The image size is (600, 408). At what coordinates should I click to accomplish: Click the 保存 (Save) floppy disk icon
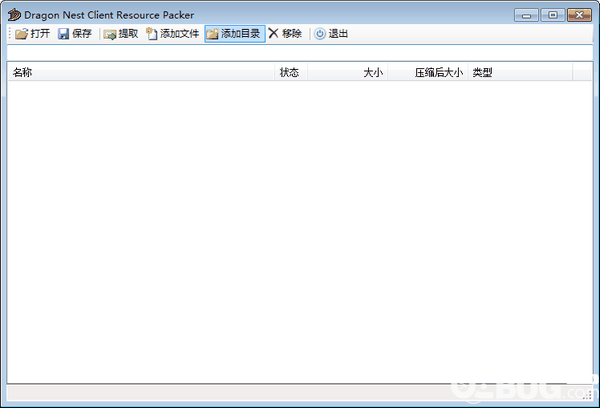(x=64, y=34)
